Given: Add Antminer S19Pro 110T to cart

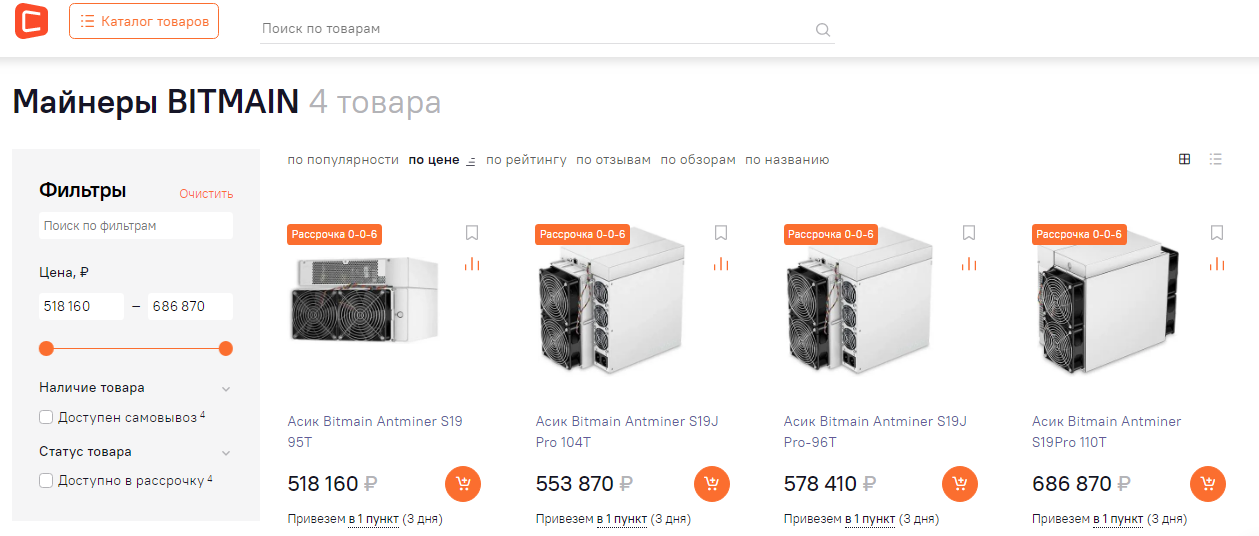Looking at the screenshot, I should [1208, 484].
